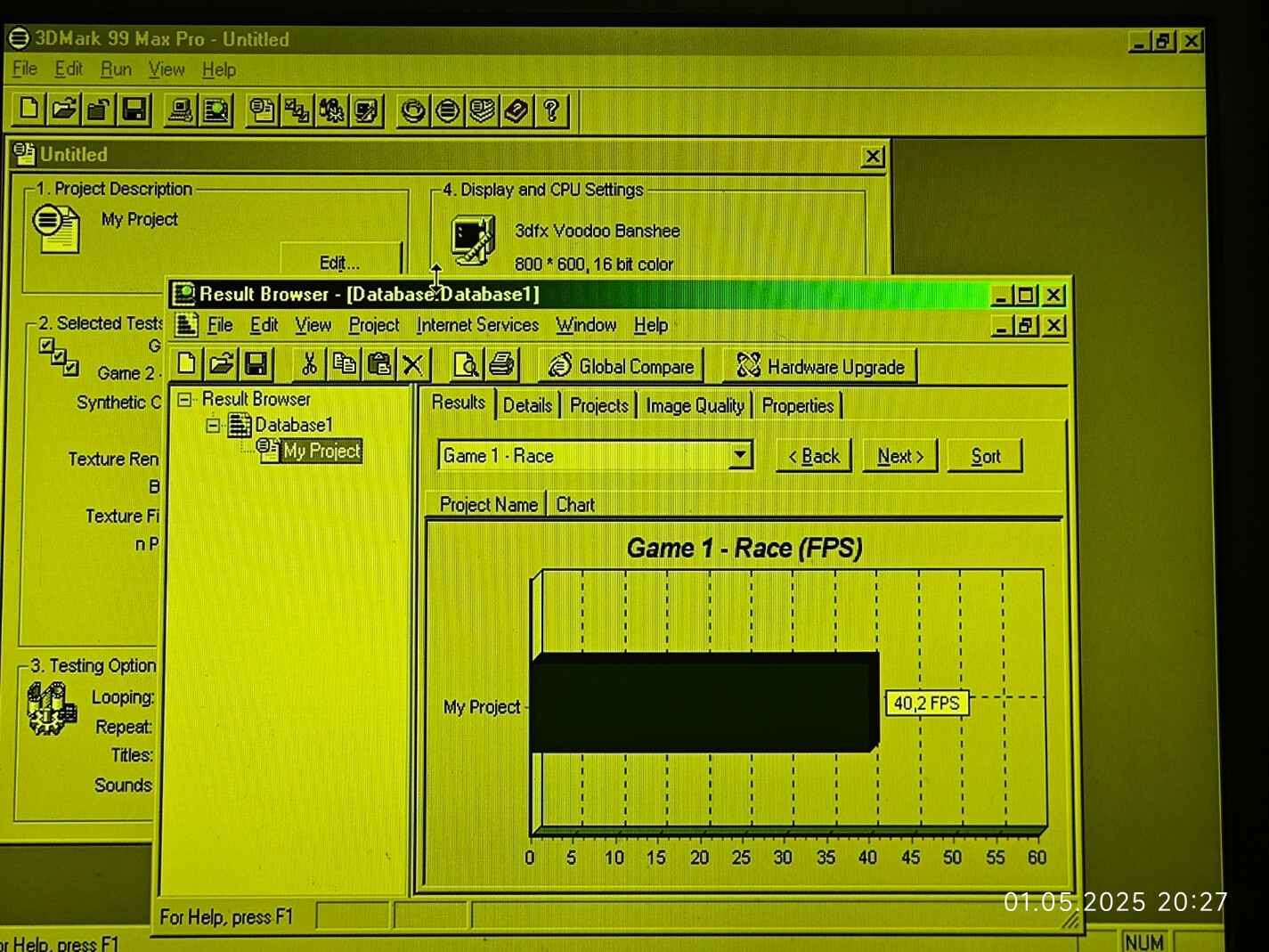The image size is (1269, 952).
Task: Click the Result Browser title bar icon
Action: click(183, 294)
